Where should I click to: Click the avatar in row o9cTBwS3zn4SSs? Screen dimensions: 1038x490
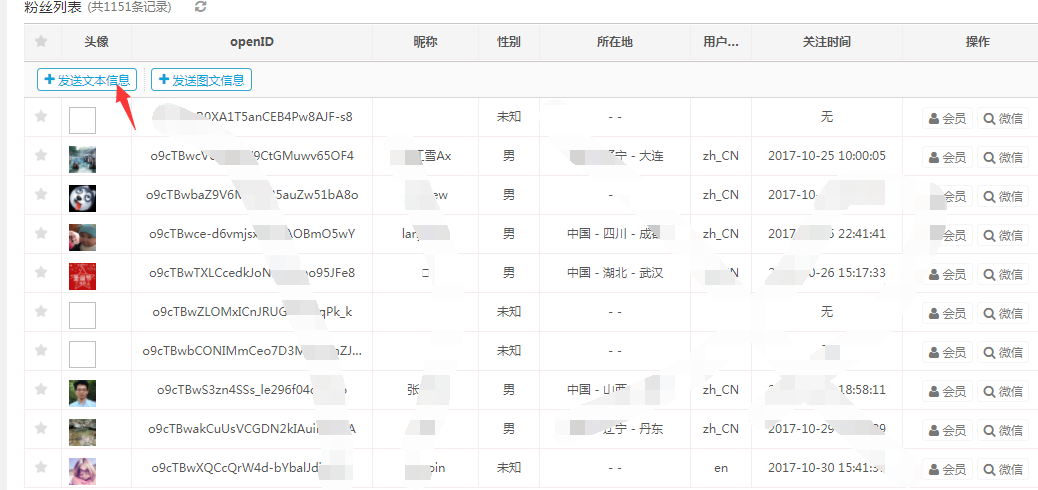coord(83,393)
